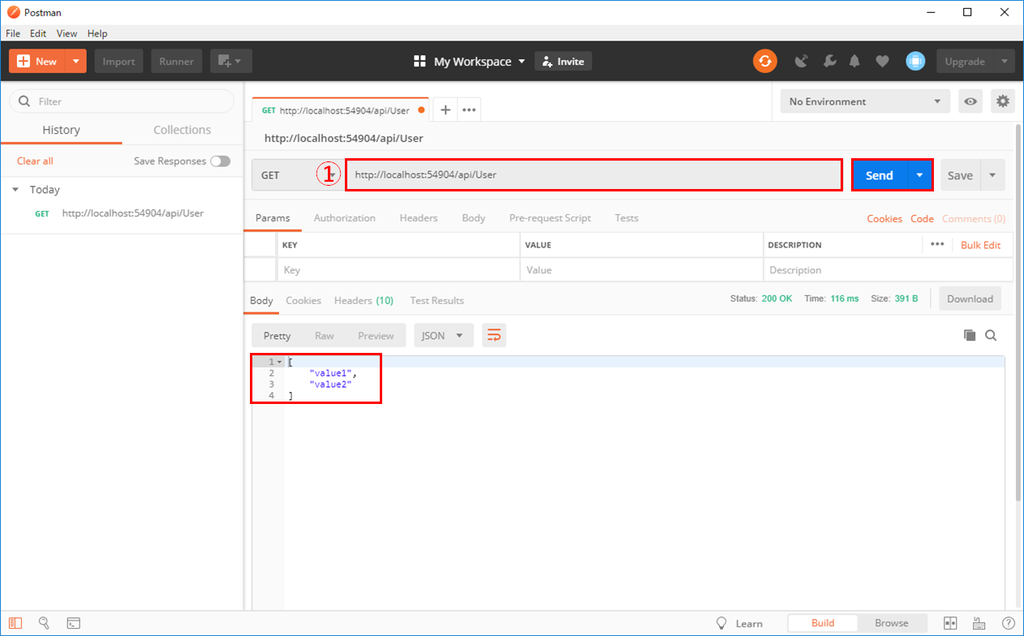Image resolution: width=1024 pixels, height=636 pixels.
Task: Open the Tests tab
Action: coord(626,218)
